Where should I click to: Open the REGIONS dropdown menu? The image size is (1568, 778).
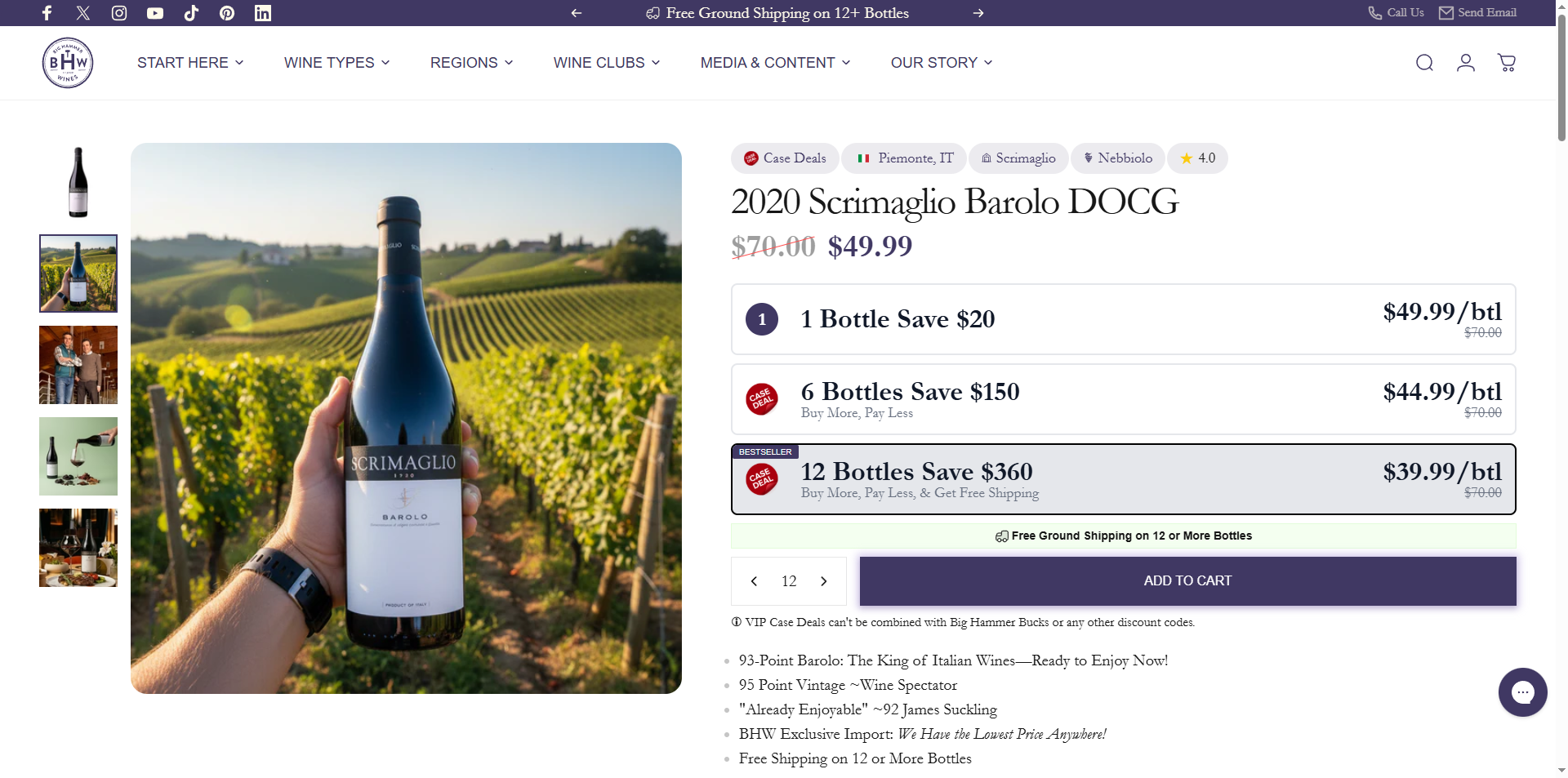470,62
